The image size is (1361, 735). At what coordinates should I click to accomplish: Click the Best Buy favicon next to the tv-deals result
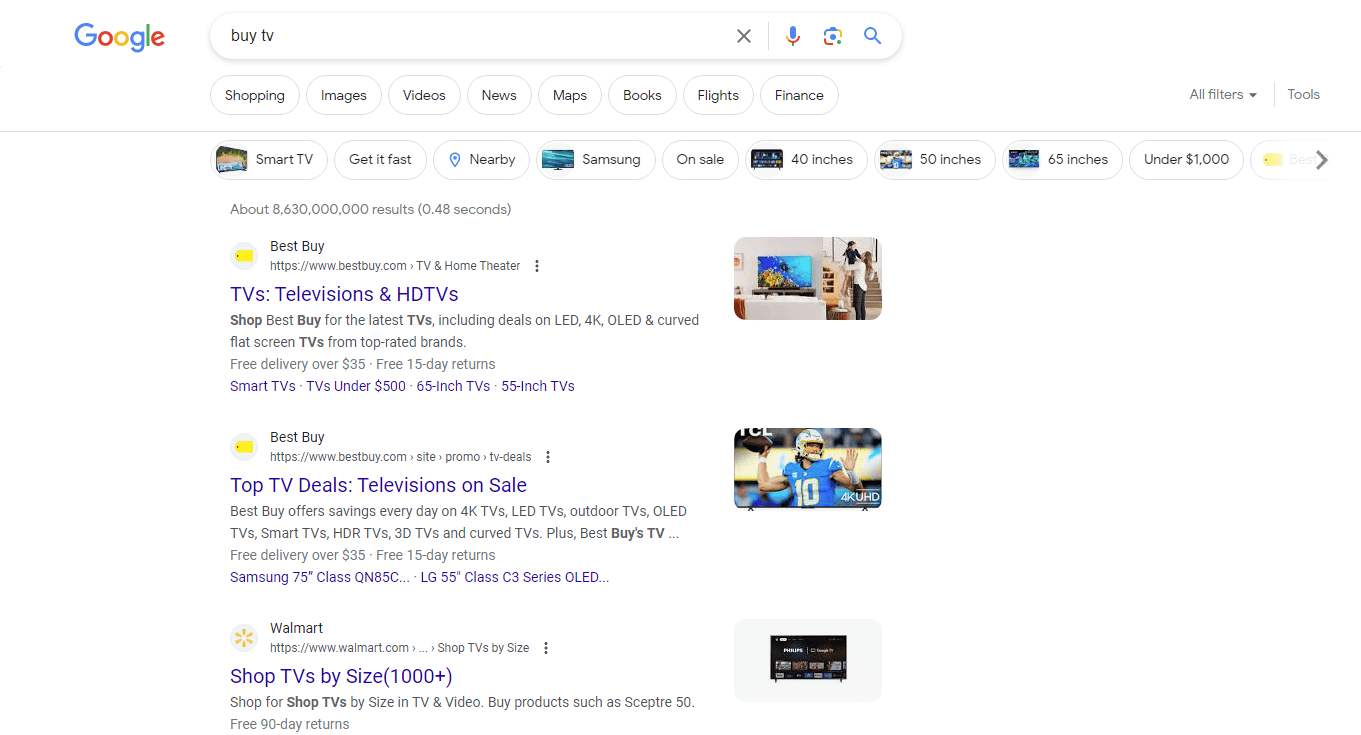244,447
